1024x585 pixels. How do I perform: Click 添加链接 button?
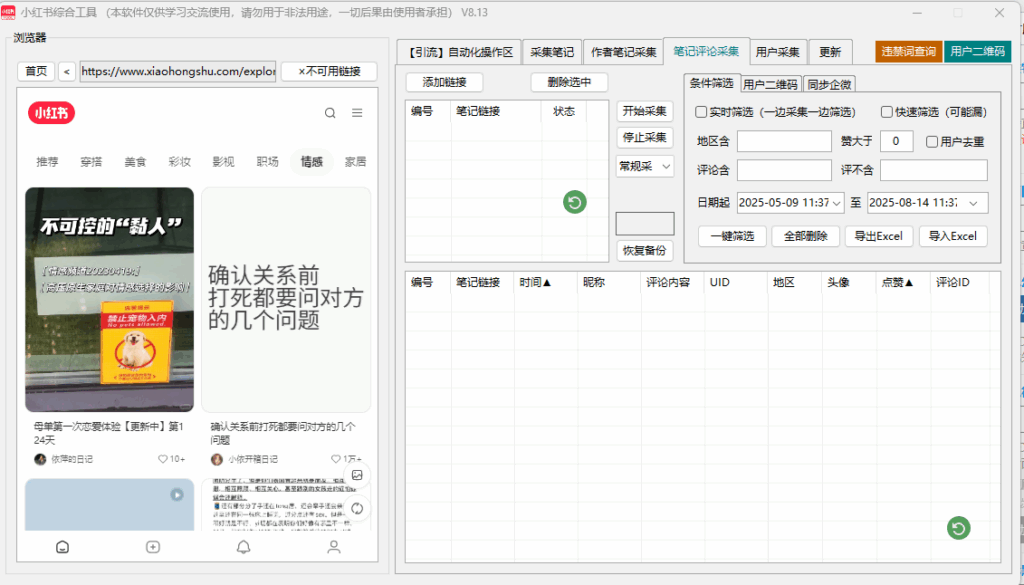tap(444, 82)
